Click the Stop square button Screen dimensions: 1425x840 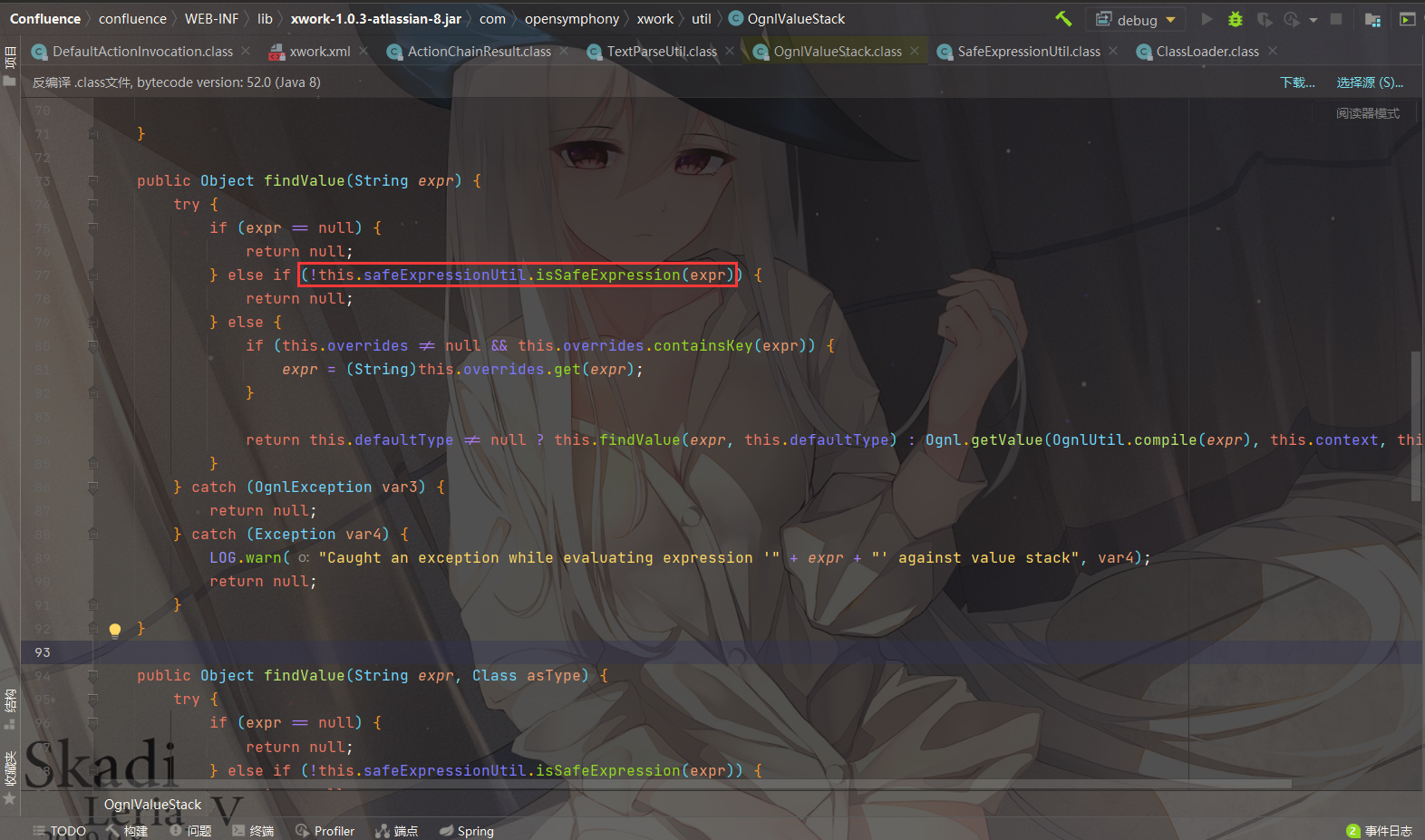pyautogui.click(x=1336, y=19)
